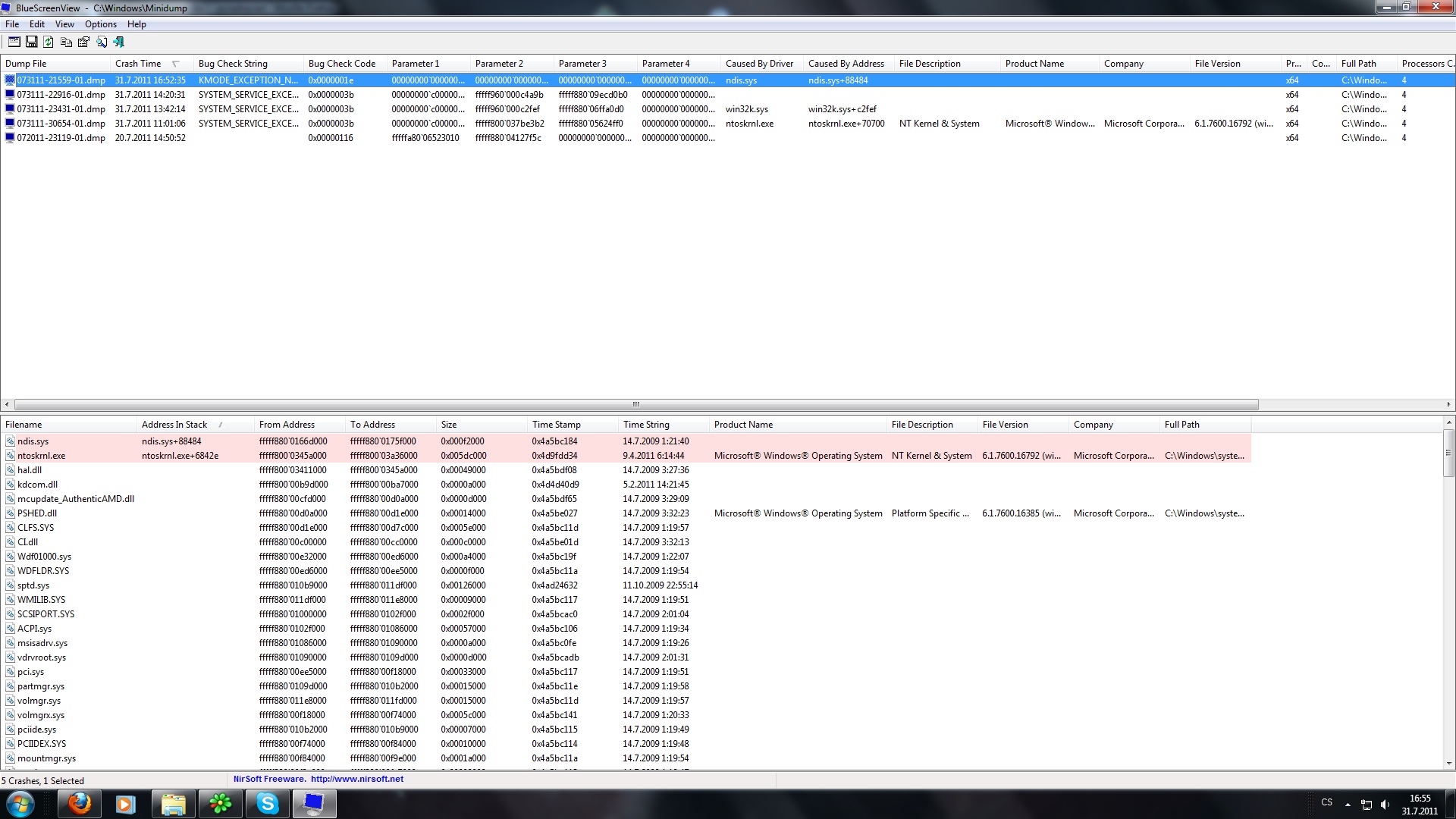Open Skype from the taskbar
This screenshot has width=1456, height=819.
[267, 804]
